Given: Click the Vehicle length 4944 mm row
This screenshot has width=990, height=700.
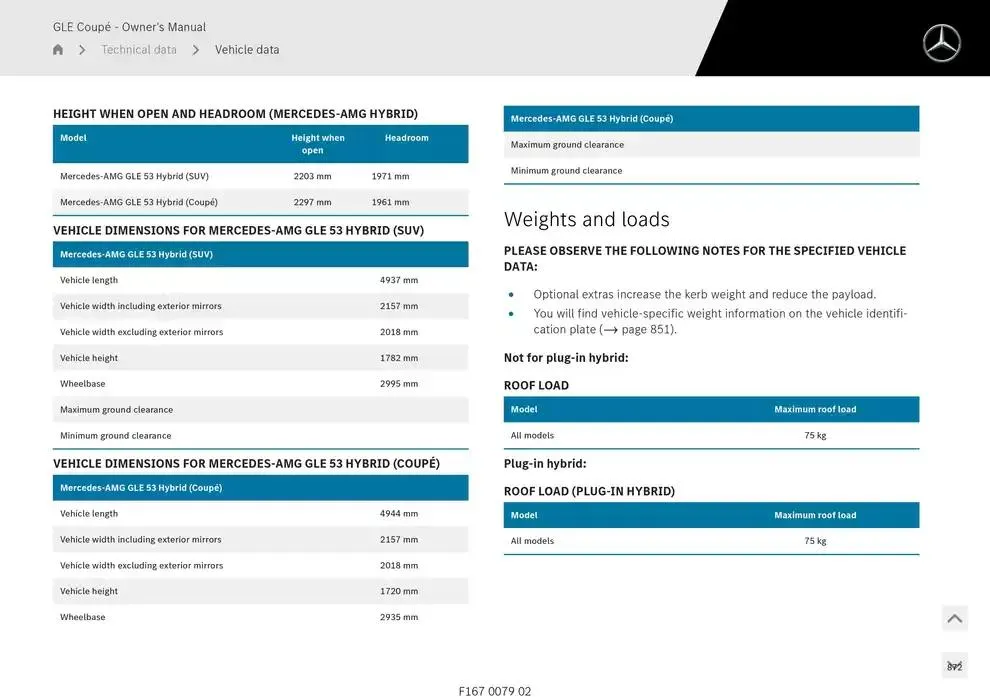Looking at the screenshot, I should (260, 514).
